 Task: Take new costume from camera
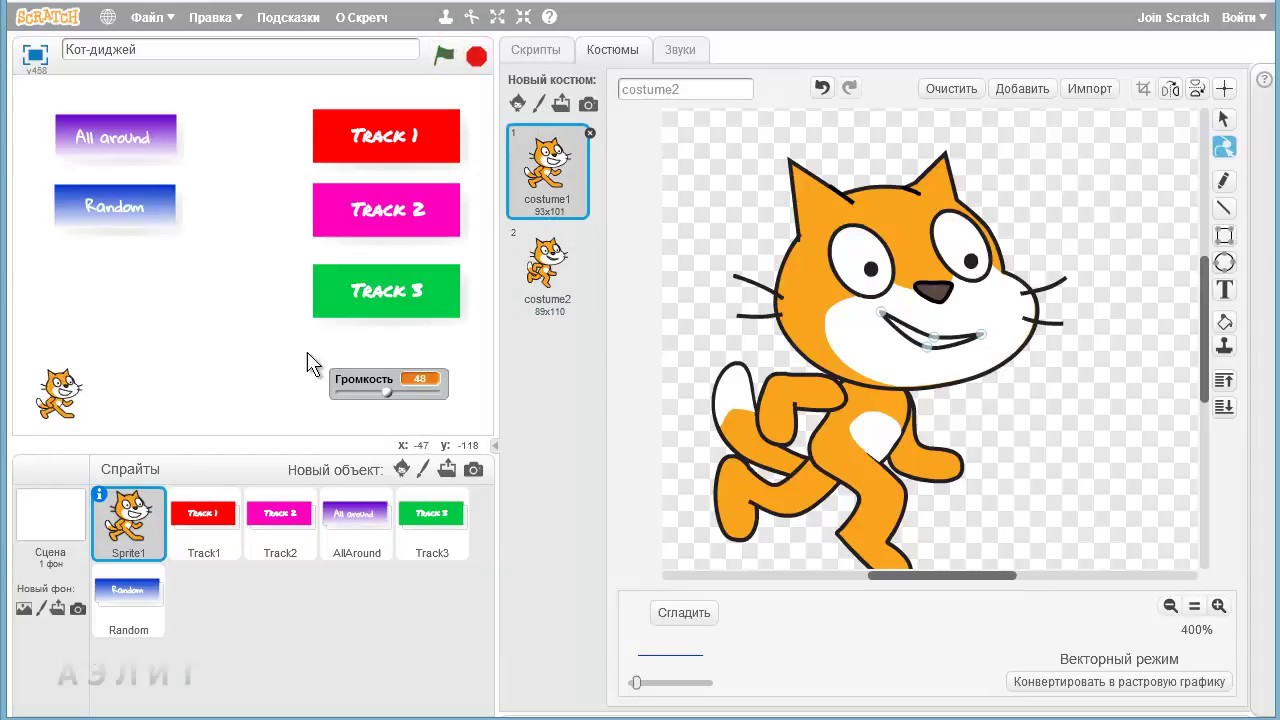[588, 104]
